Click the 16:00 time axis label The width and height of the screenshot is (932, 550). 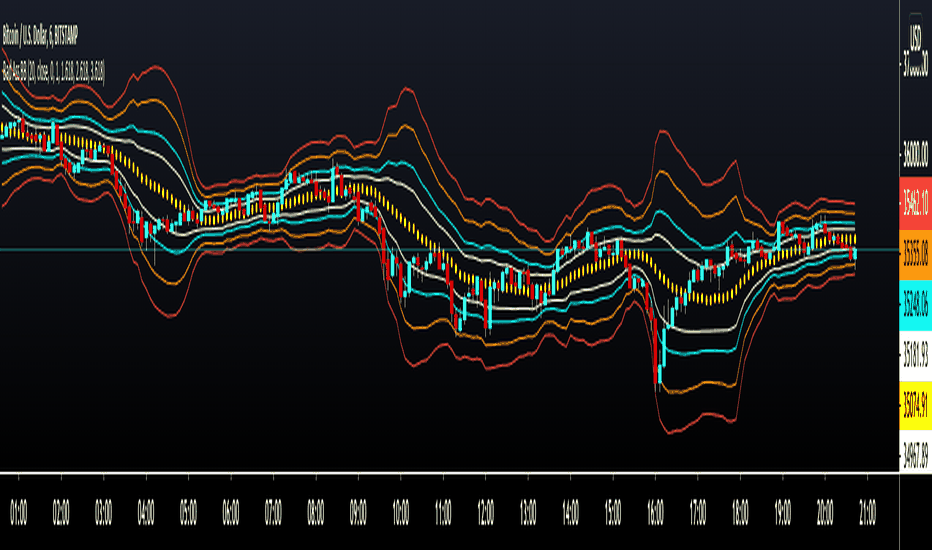click(655, 512)
